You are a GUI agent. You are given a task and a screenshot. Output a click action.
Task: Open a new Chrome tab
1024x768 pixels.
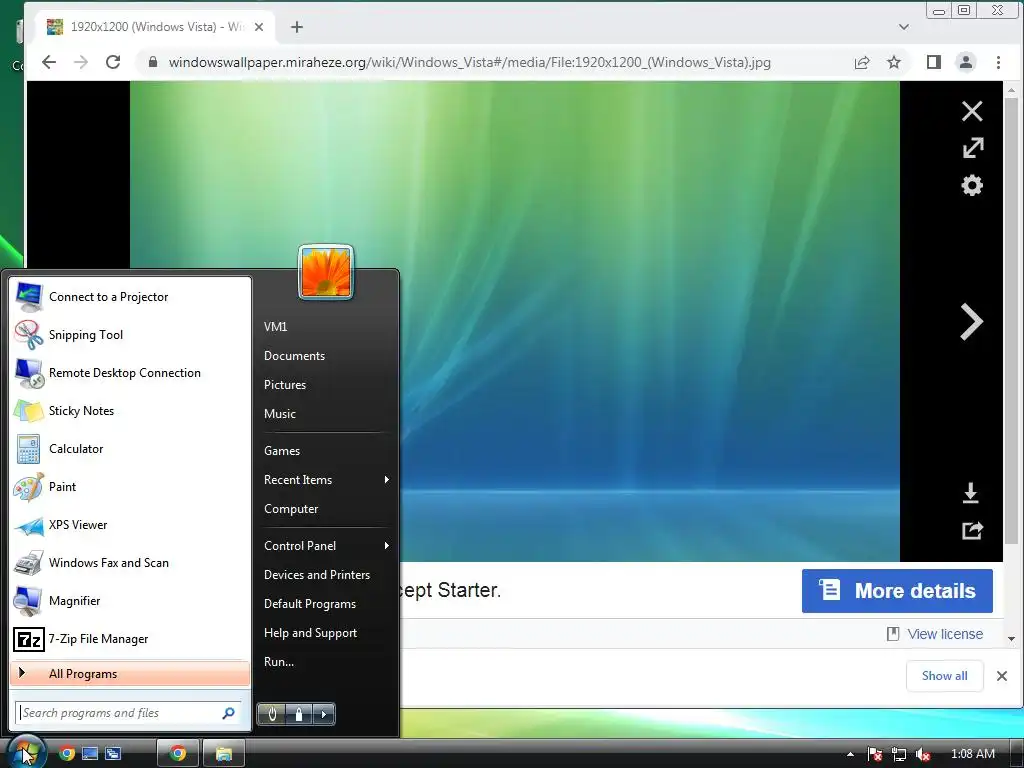pyautogui.click(x=296, y=27)
